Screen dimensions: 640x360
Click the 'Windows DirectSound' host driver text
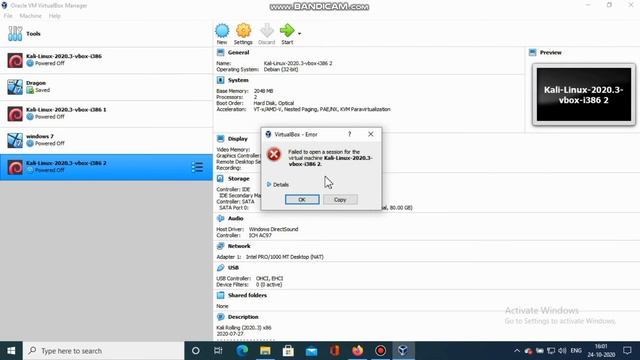tap(273, 229)
